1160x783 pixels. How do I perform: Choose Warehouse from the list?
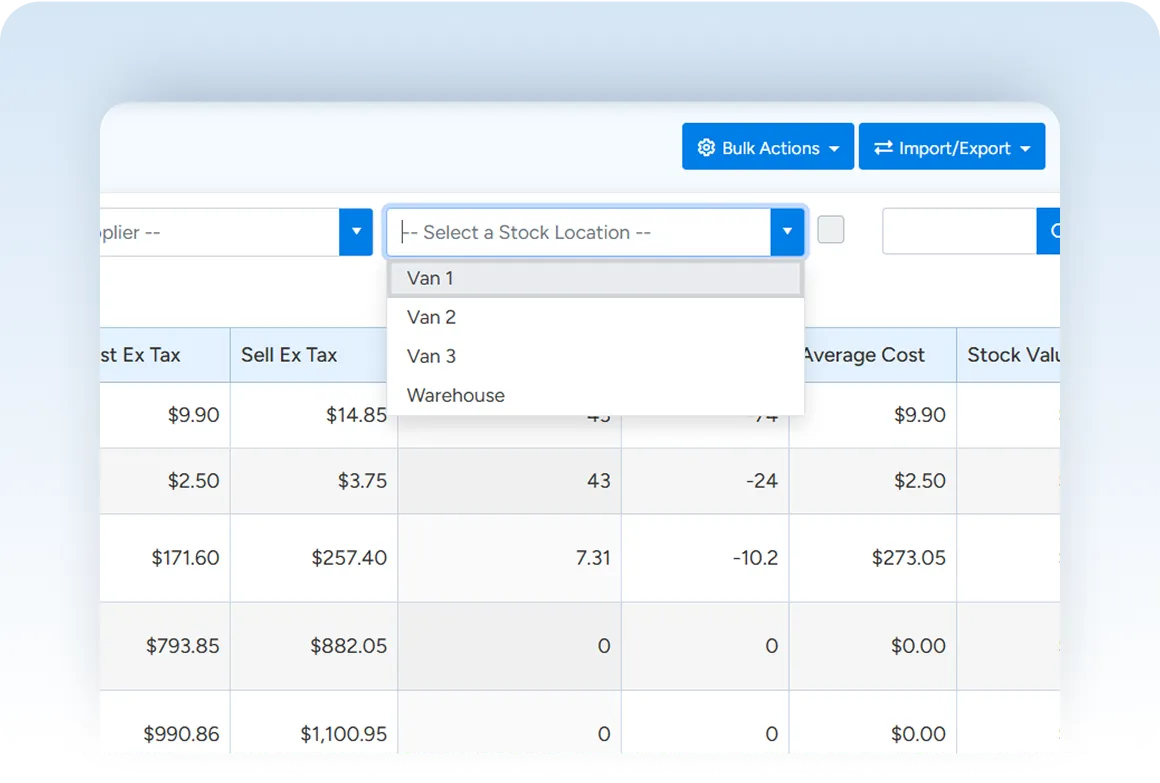click(x=595, y=395)
